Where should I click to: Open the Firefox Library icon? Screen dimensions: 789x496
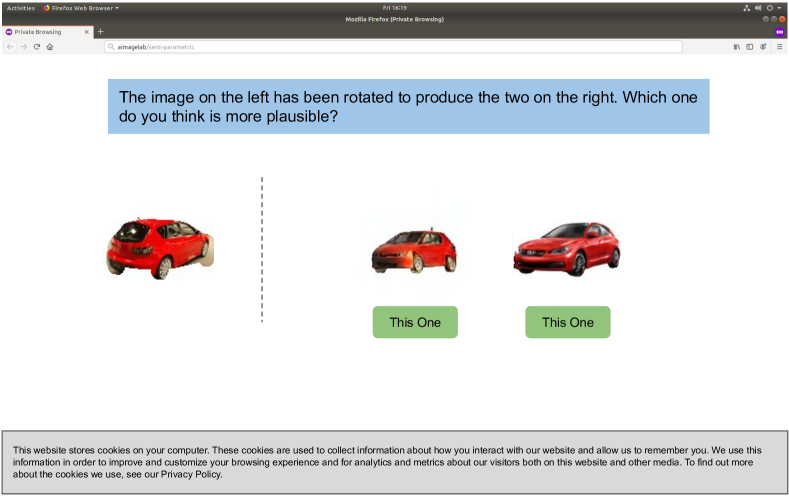[737, 47]
